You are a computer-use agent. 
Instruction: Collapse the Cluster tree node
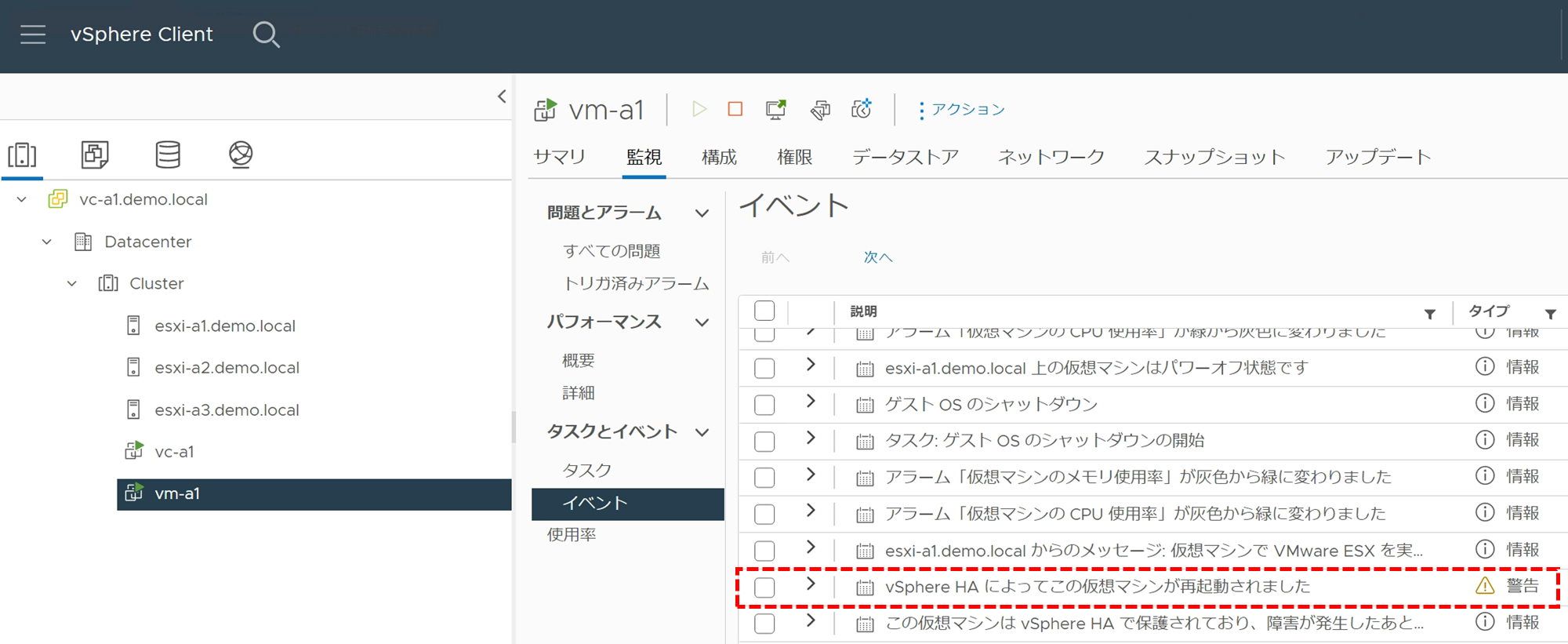tap(72, 283)
